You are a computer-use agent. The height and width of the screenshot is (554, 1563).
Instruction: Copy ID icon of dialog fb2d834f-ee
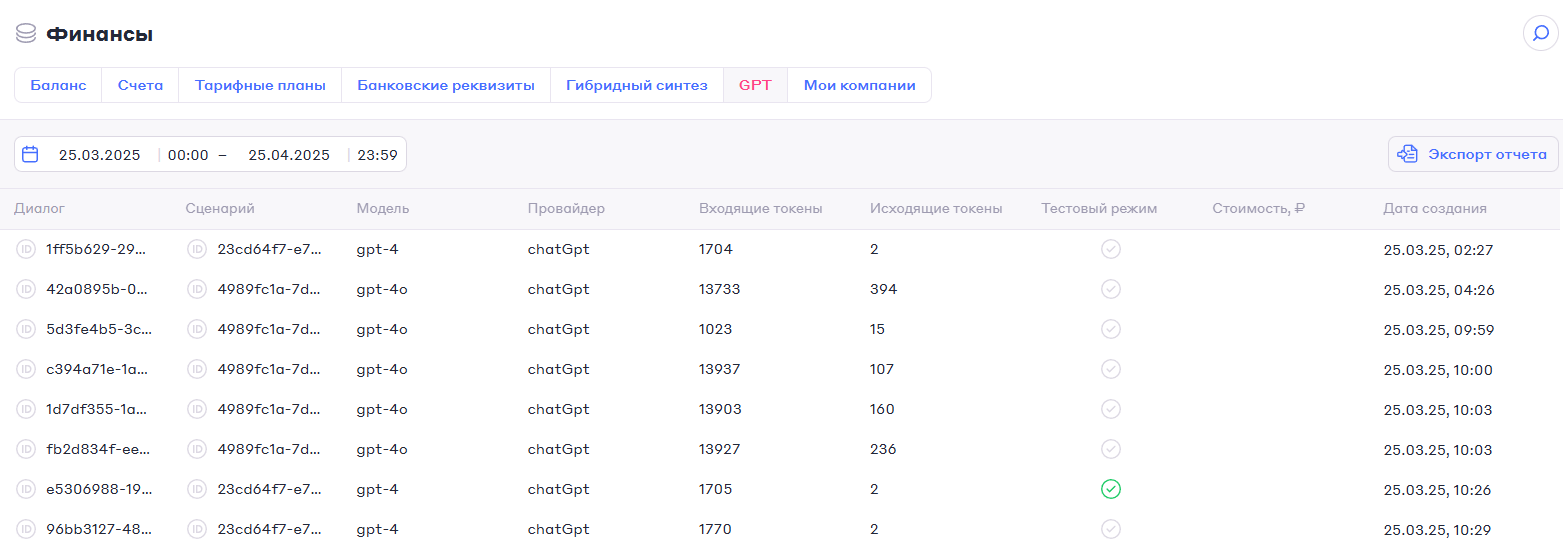coord(26,449)
